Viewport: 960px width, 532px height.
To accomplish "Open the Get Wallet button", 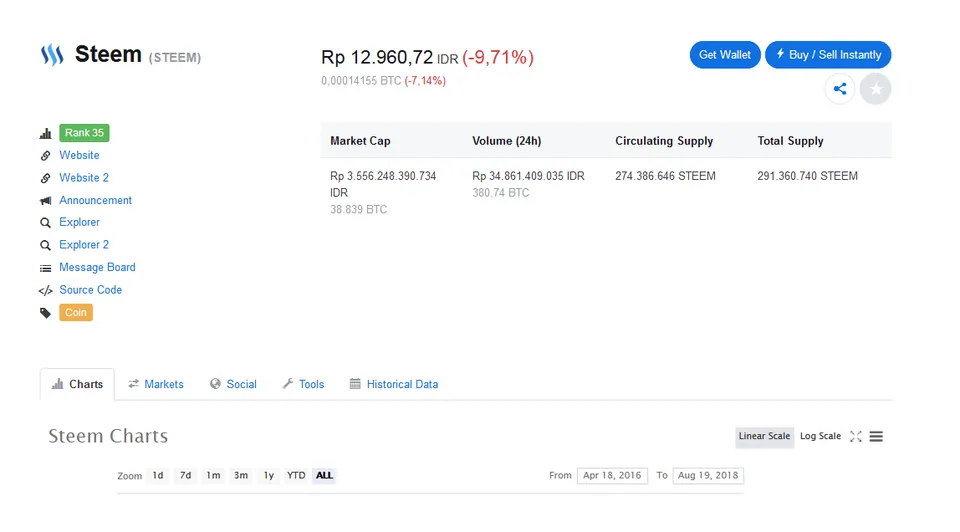I will pyautogui.click(x=725, y=55).
